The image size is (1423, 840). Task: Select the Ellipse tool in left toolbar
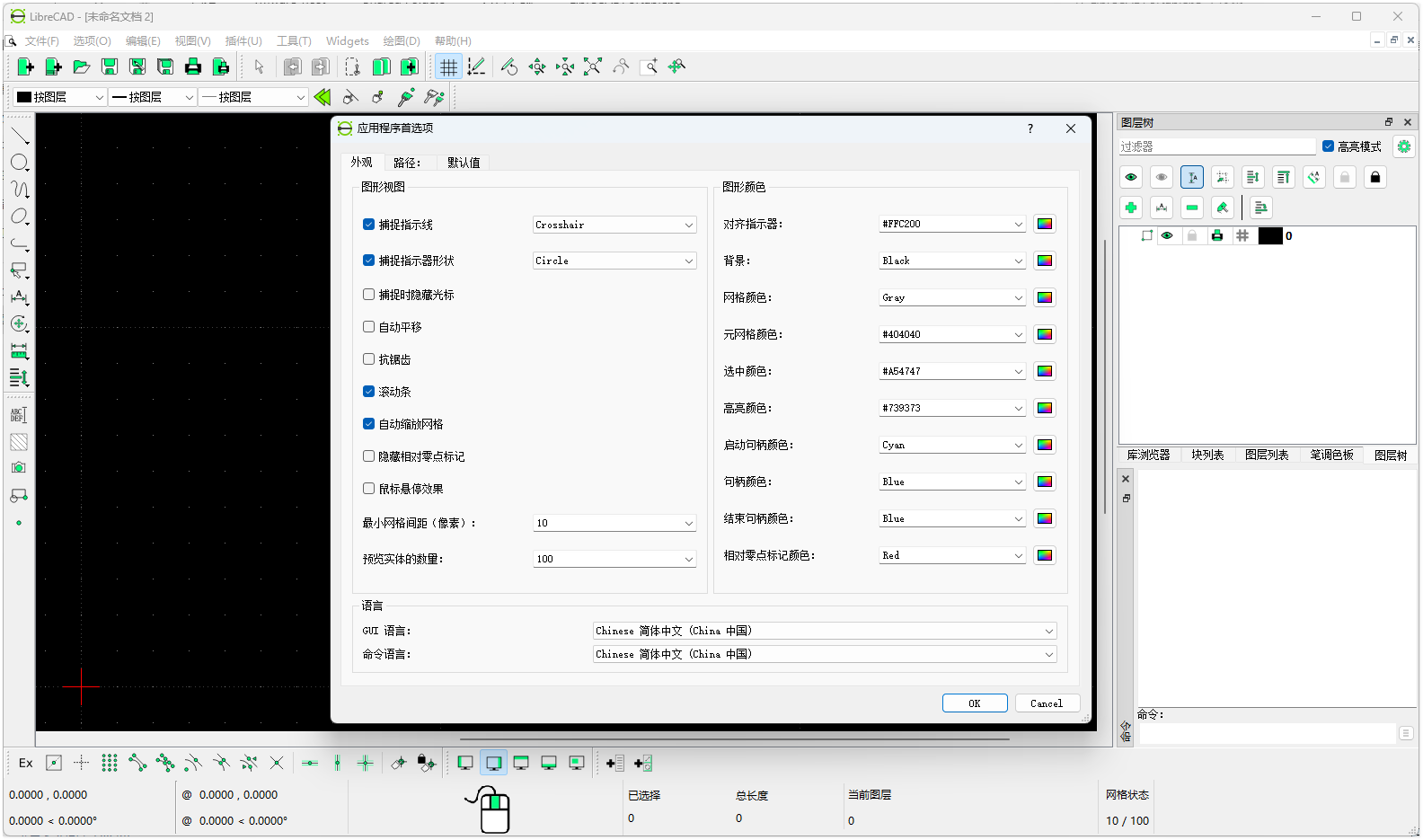[x=19, y=217]
